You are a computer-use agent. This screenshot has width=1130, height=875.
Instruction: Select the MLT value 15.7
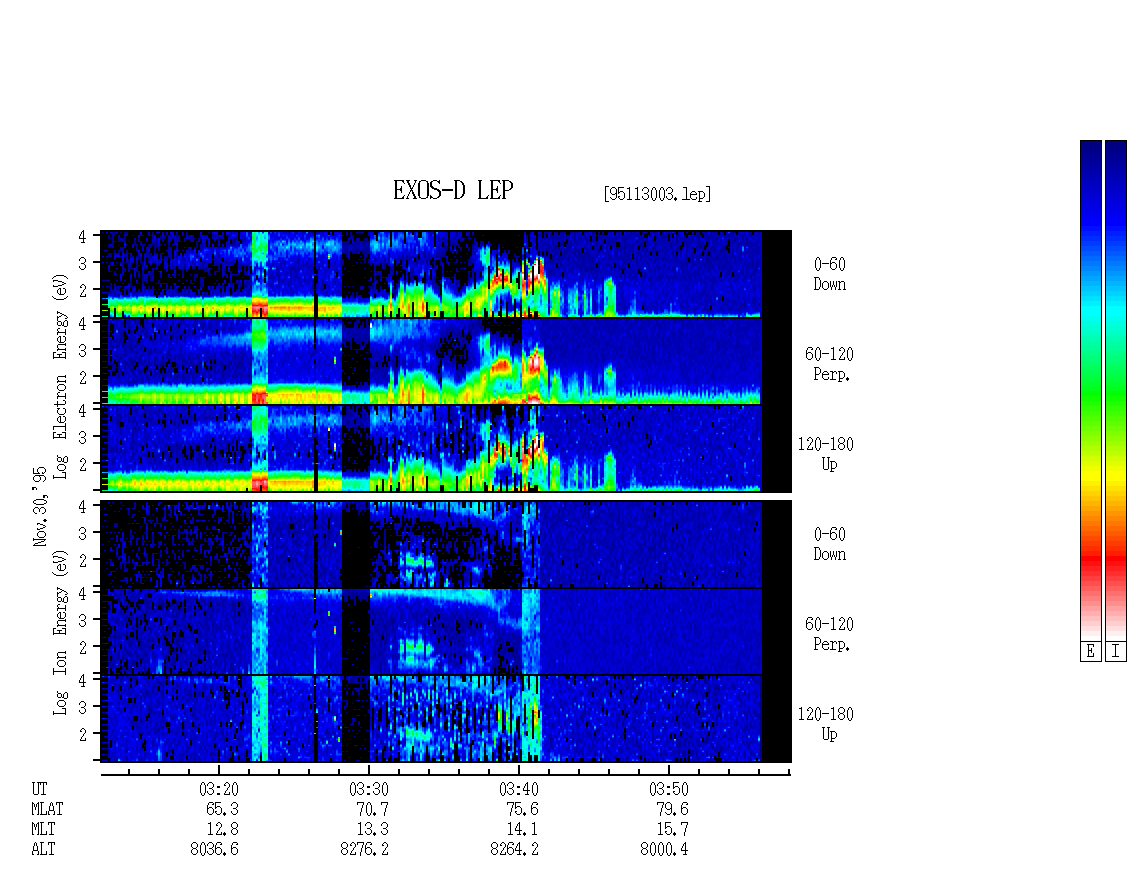pos(672,830)
